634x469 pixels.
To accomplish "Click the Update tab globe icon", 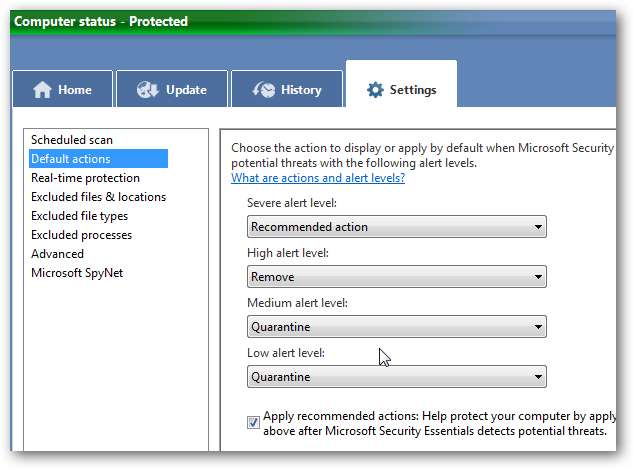I will tap(148, 90).
